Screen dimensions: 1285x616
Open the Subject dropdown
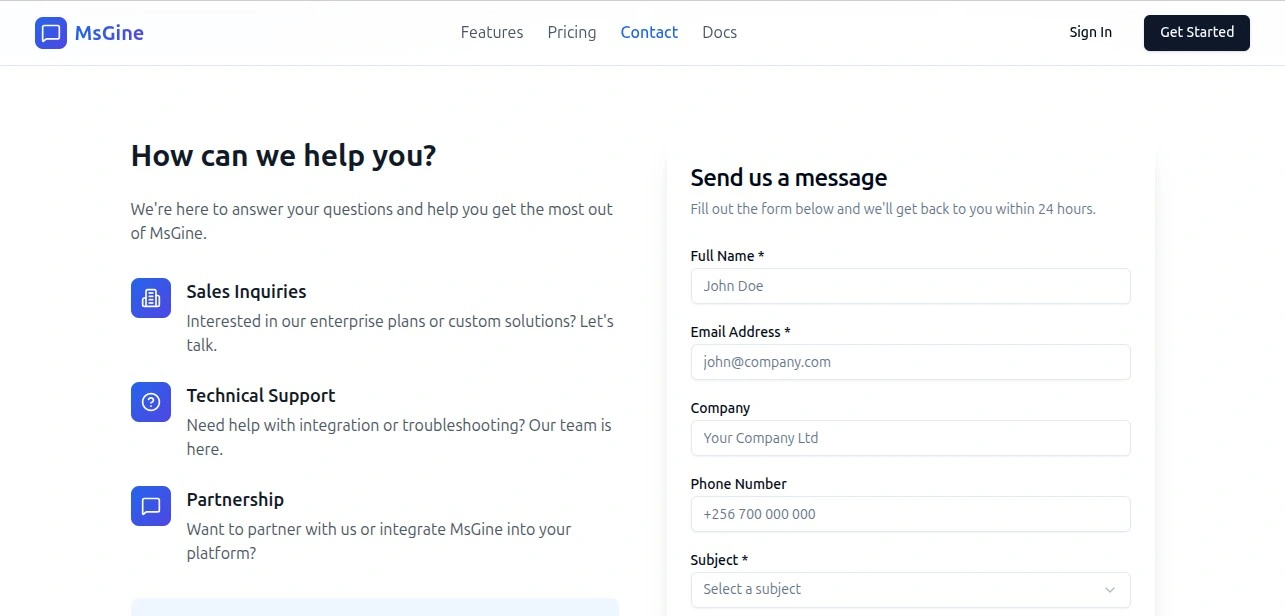click(900, 590)
